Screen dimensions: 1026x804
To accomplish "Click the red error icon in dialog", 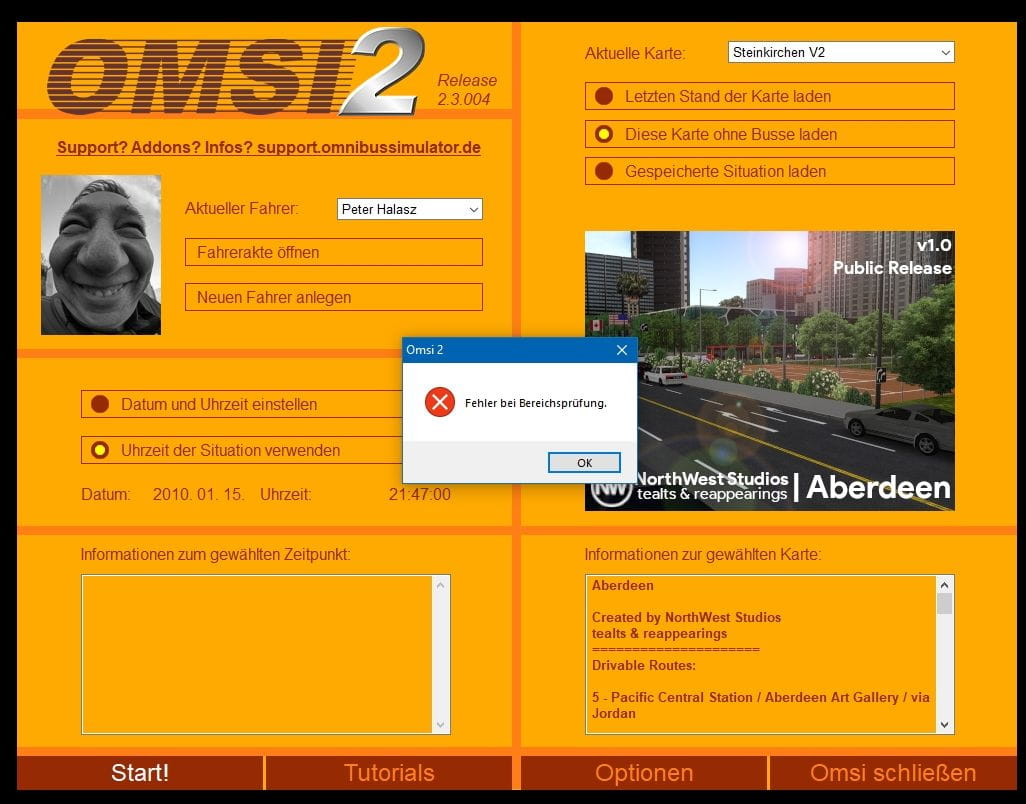I will (439, 403).
